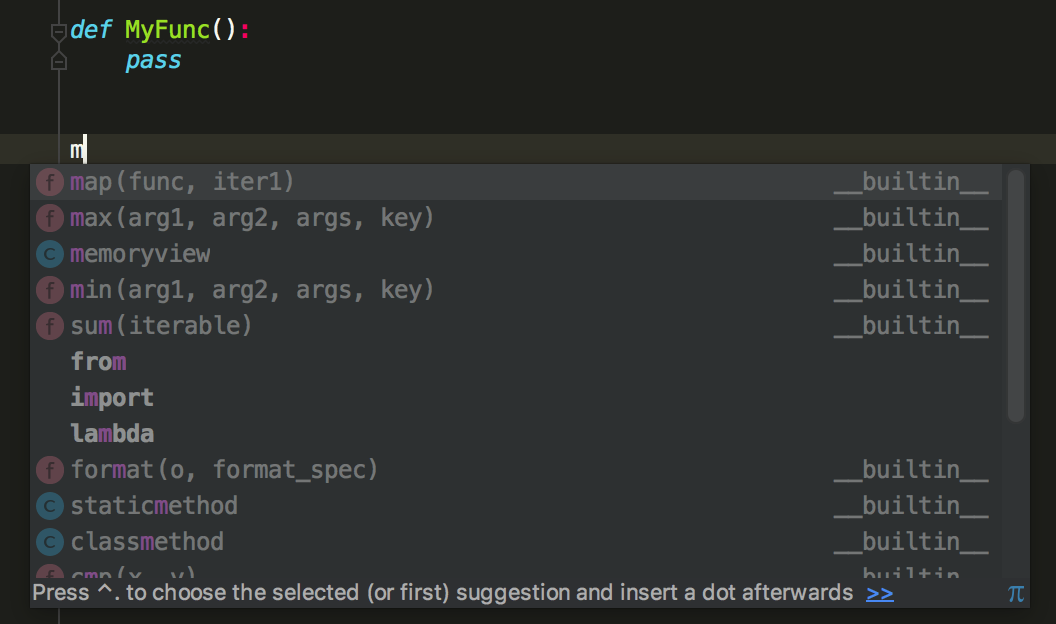1056x624 pixels.
Task: Click the class icon beside memoryview
Action: click(49, 254)
